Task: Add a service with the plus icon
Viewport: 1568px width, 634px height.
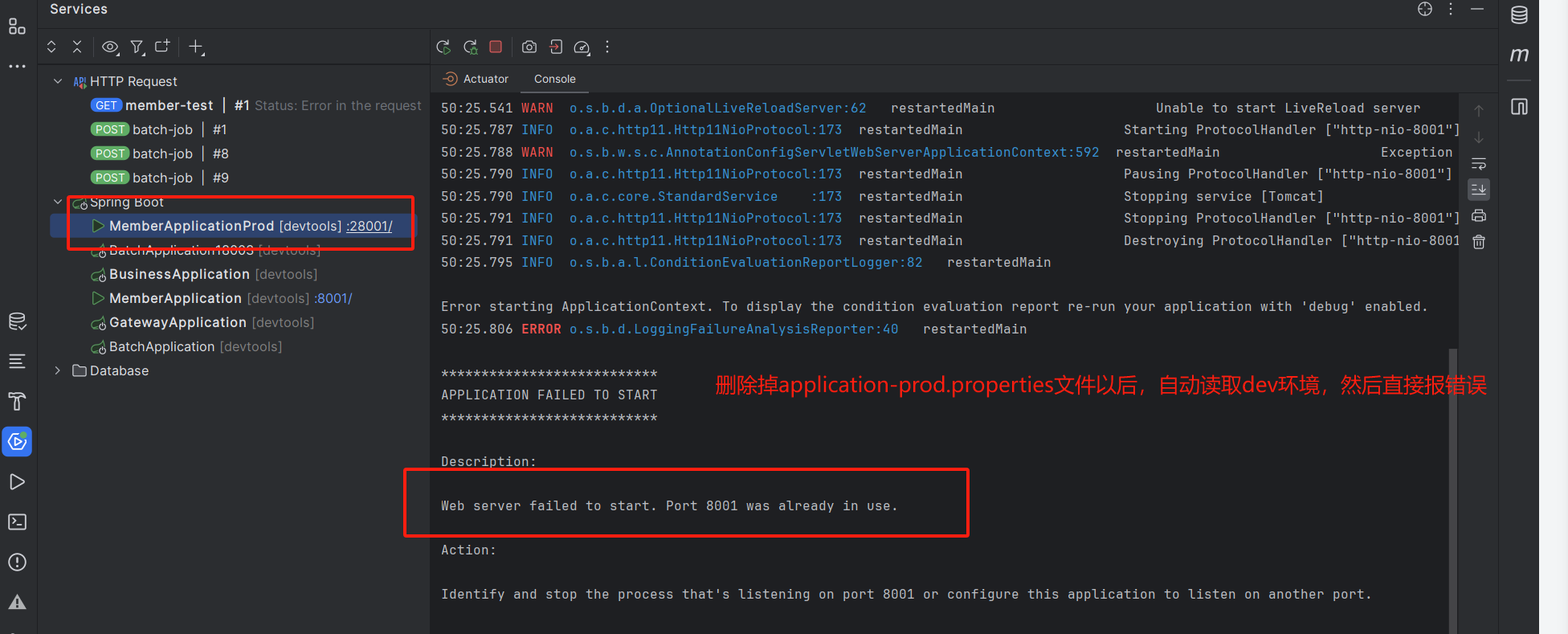Action: [x=196, y=47]
